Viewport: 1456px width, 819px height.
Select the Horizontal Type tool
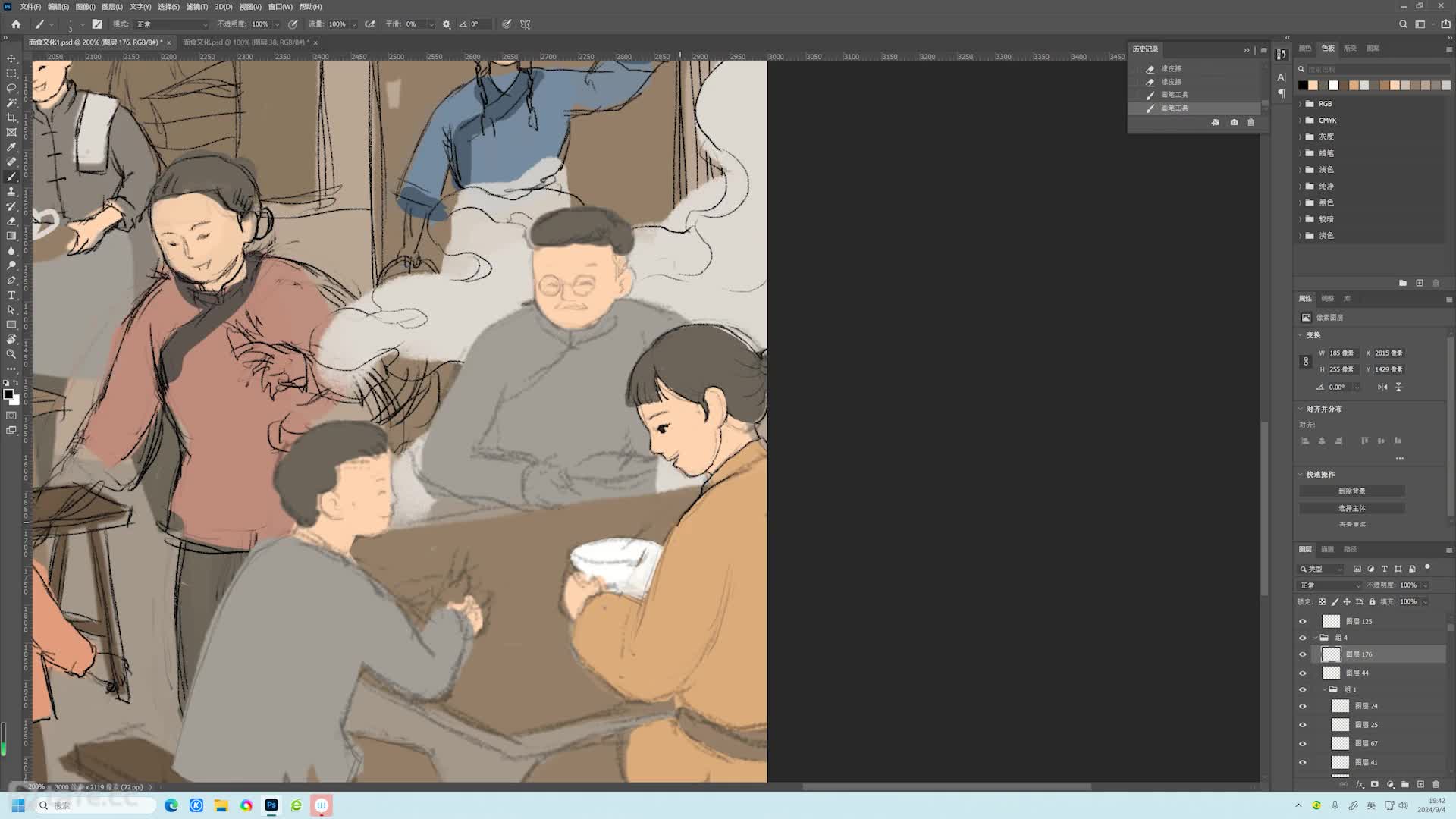tap(11, 295)
